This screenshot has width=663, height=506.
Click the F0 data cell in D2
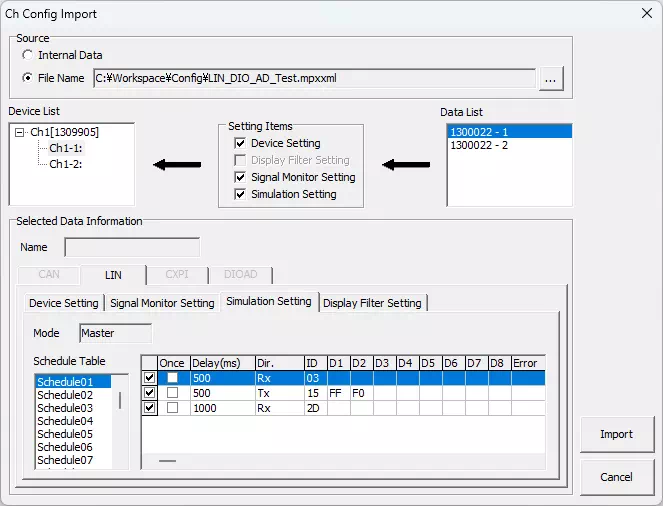pyautogui.click(x=362, y=393)
